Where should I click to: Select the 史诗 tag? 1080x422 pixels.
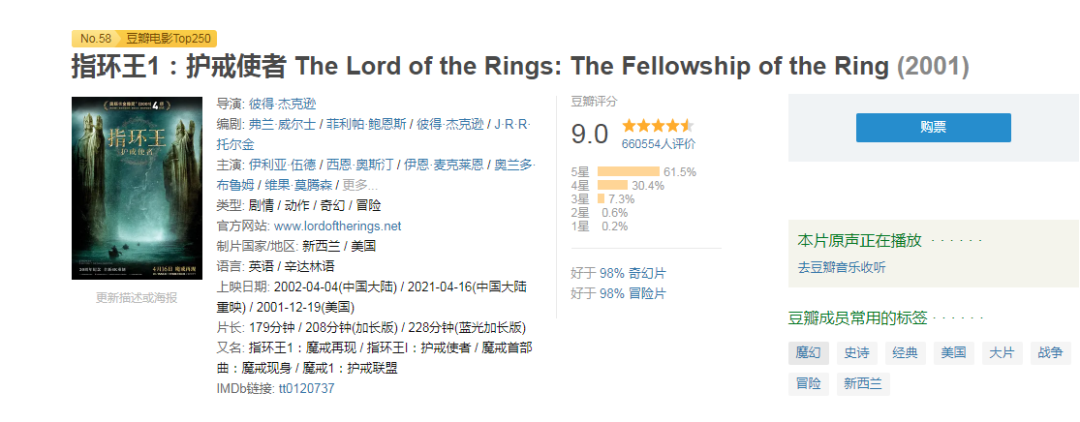click(x=856, y=352)
